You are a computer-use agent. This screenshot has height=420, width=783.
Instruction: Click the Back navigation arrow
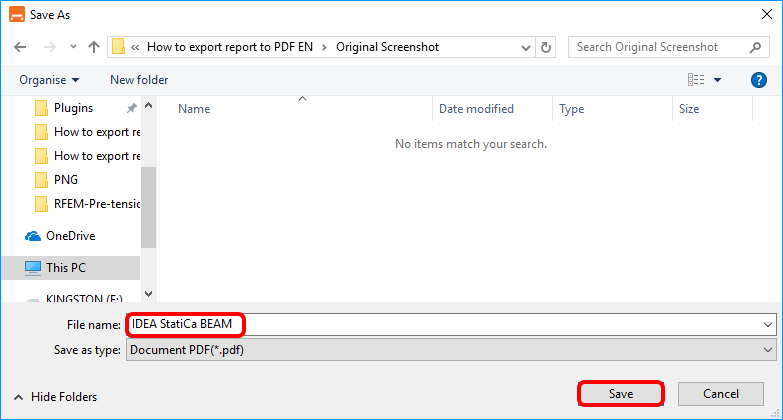click(x=21, y=47)
